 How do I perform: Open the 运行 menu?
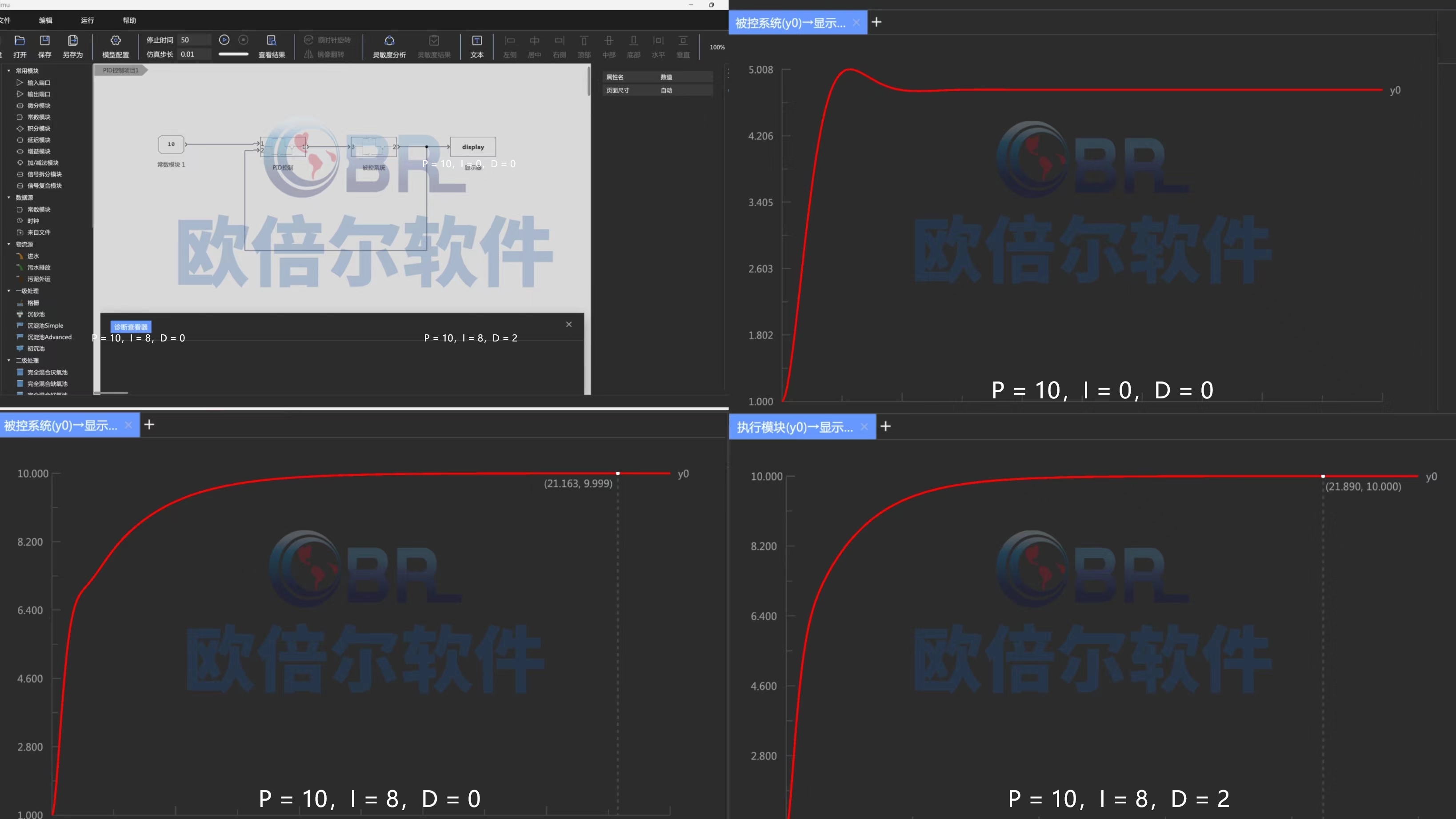pos(88,20)
